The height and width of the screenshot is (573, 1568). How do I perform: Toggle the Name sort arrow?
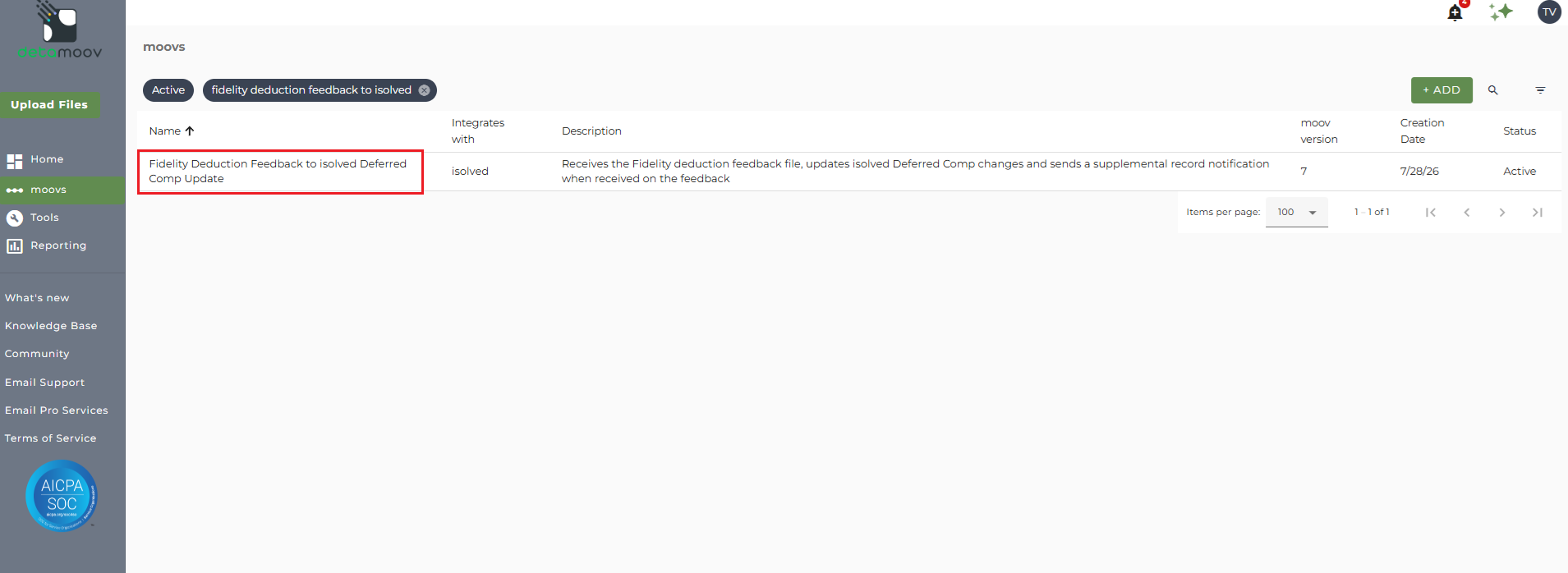[x=190, y=131]
